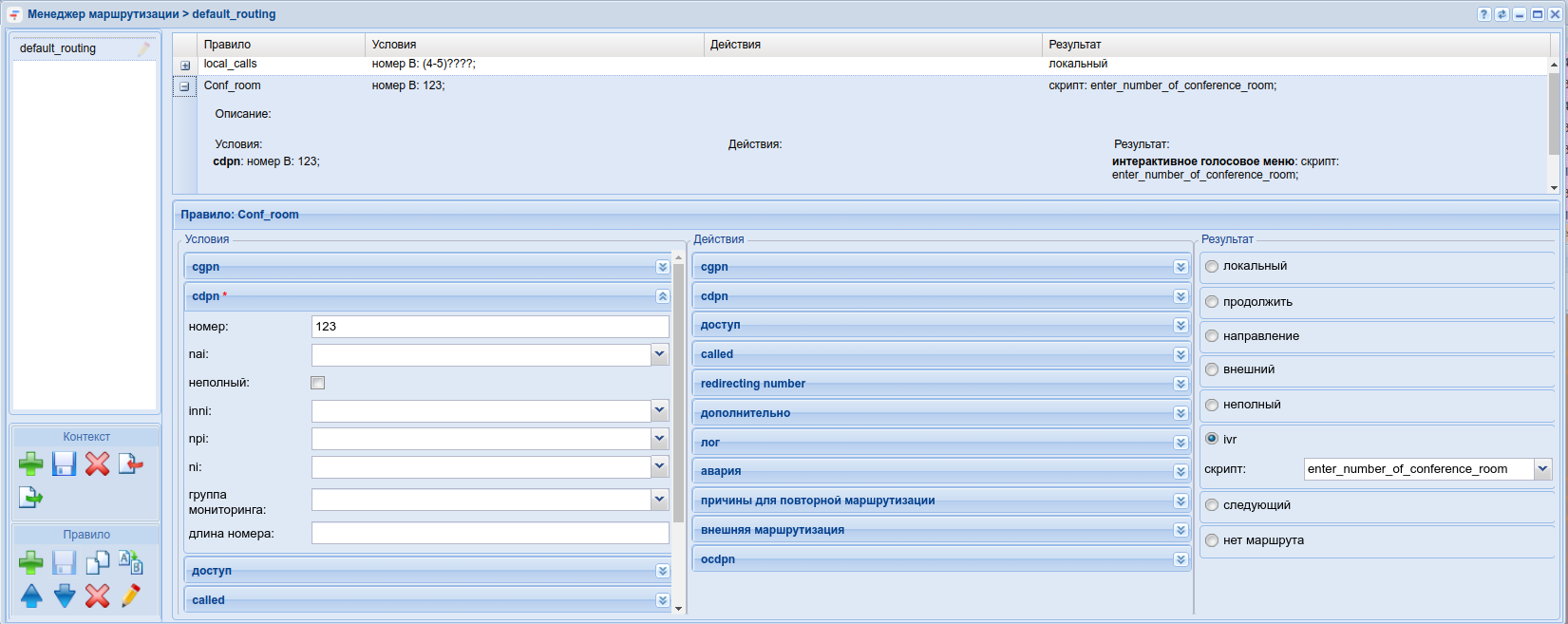Viewport: 1568px width, 624px height.
Task: Select the Conf_room rule name
Action: click(232, 85)
